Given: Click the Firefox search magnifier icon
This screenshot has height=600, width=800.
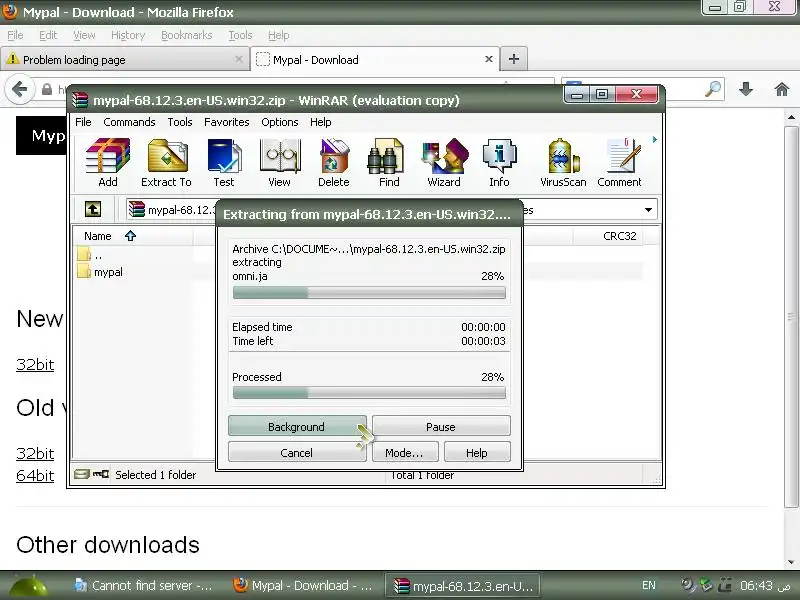Looking at the screenshot, I should tap(713, 89).
